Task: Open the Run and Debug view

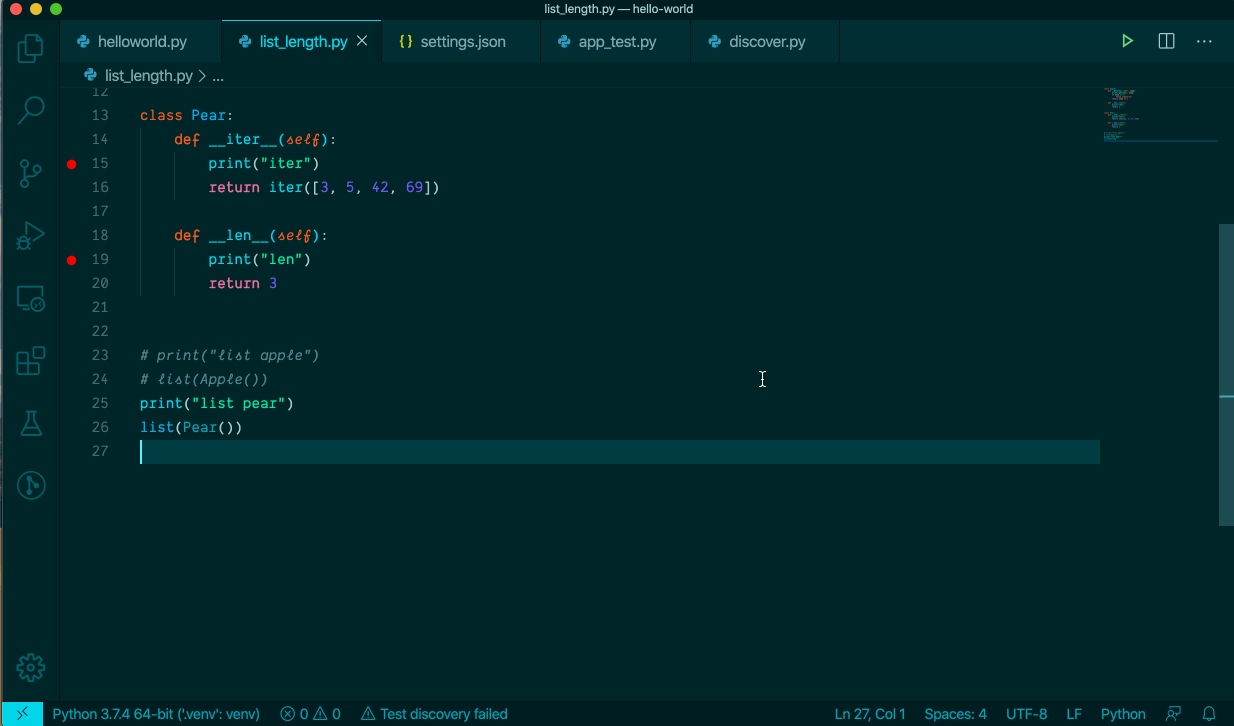Action: 30,236
